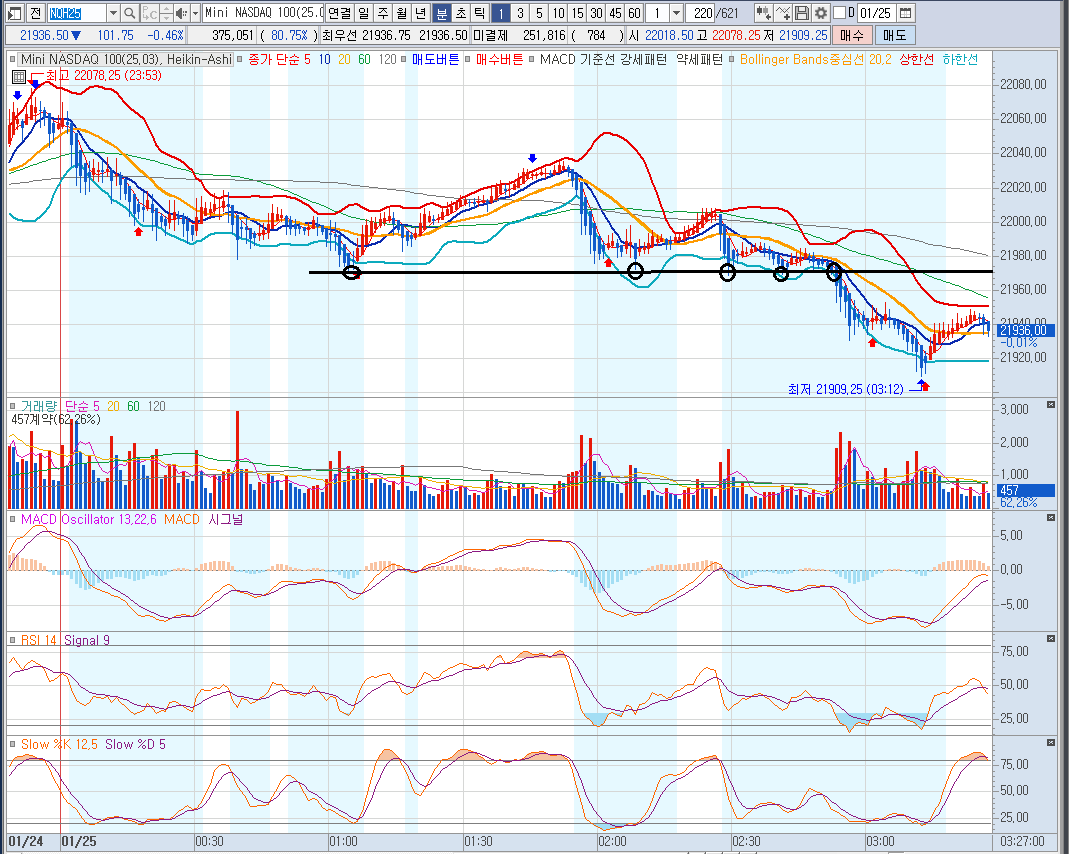Close the Slow %K stochastic panel
The height and width of the screenshot is (854, 1069).
pos(1051,742)
